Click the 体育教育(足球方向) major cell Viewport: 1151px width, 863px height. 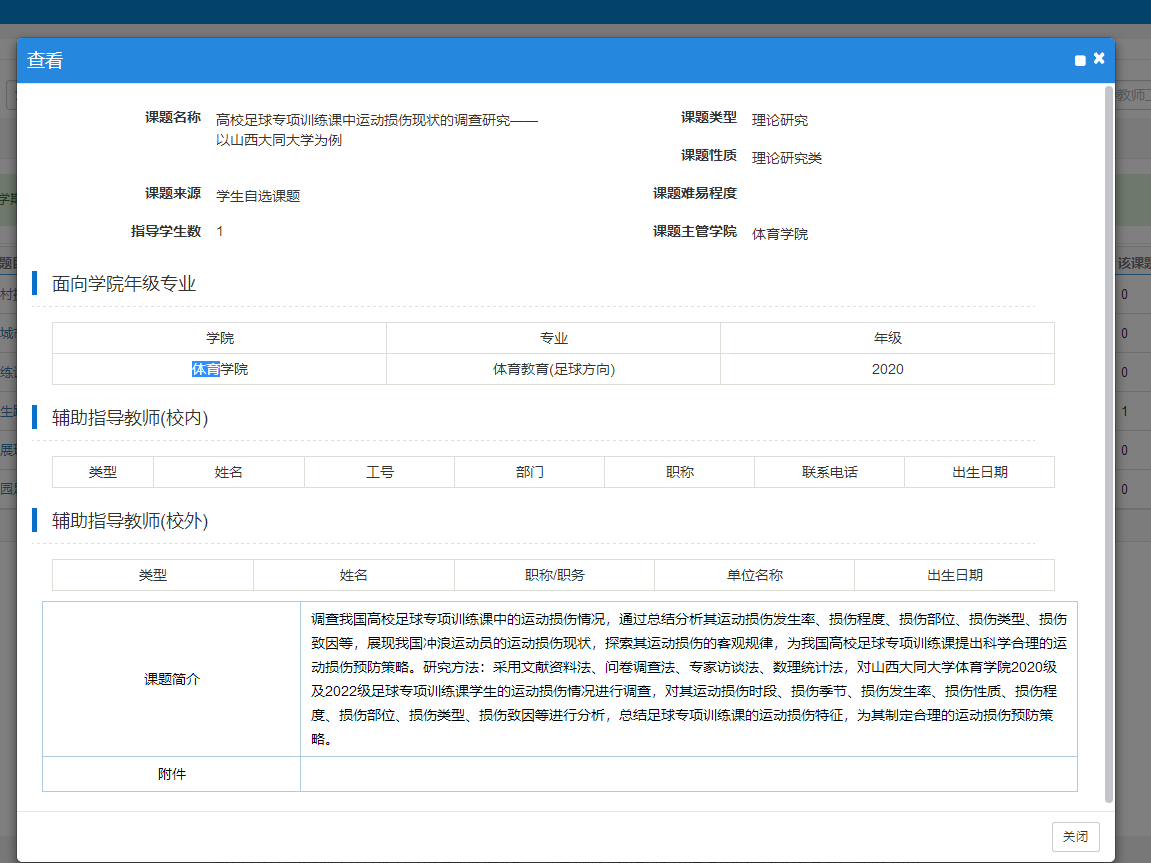click(553, 368)
